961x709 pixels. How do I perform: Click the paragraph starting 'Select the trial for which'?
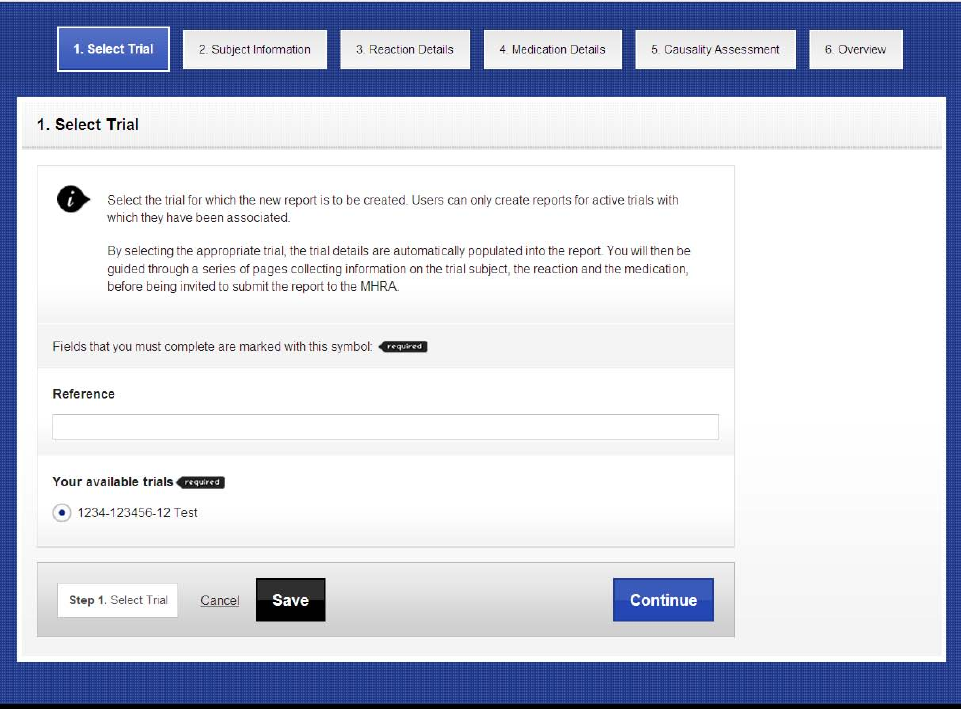393,209
